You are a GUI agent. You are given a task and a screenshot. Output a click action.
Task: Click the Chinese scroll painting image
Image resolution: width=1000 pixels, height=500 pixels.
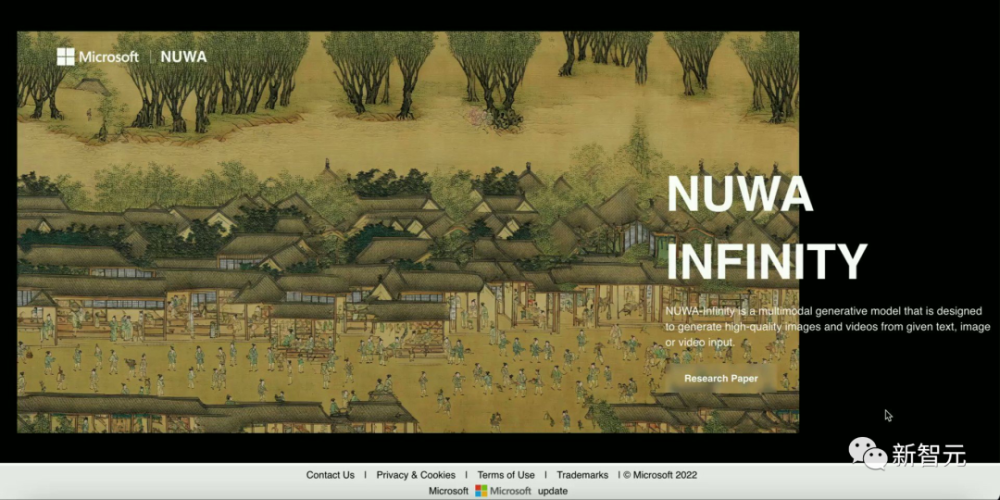click(x=408, y=232)
